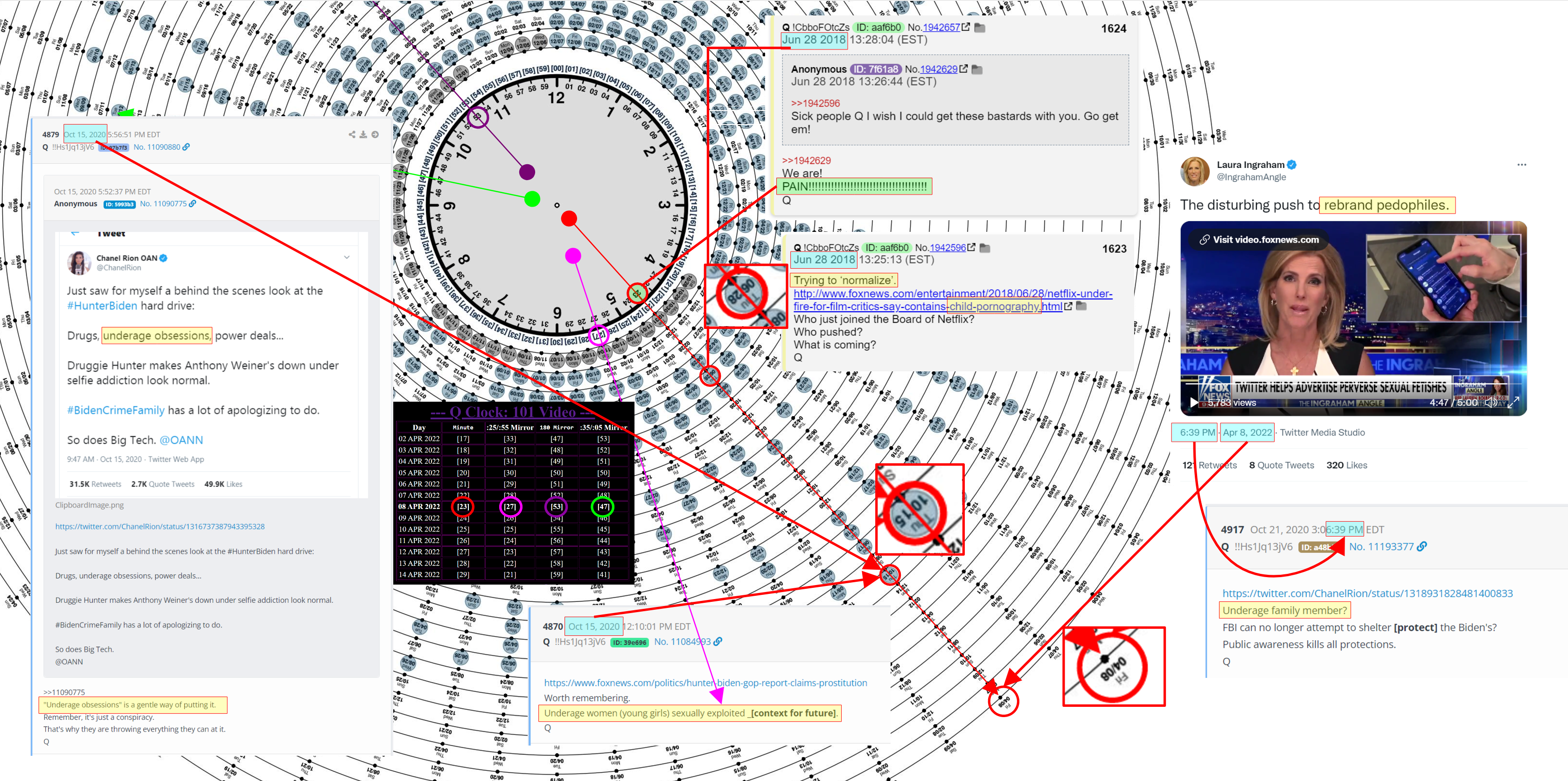Click the volume icon on the tweet video
This screenshot has width=1568, height=781.
1491,402
